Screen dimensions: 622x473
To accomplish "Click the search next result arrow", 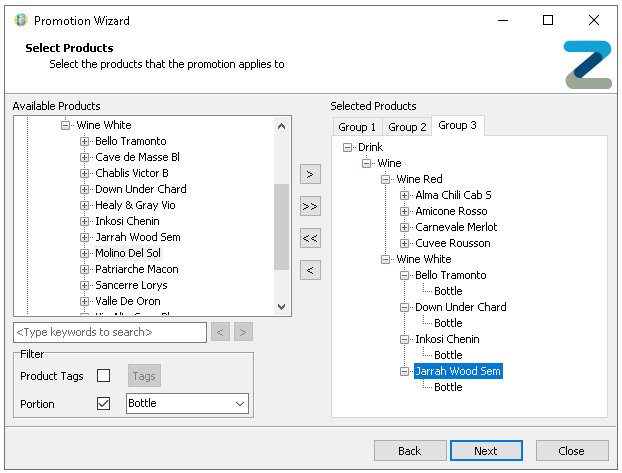I will click(x=243, y=332).
